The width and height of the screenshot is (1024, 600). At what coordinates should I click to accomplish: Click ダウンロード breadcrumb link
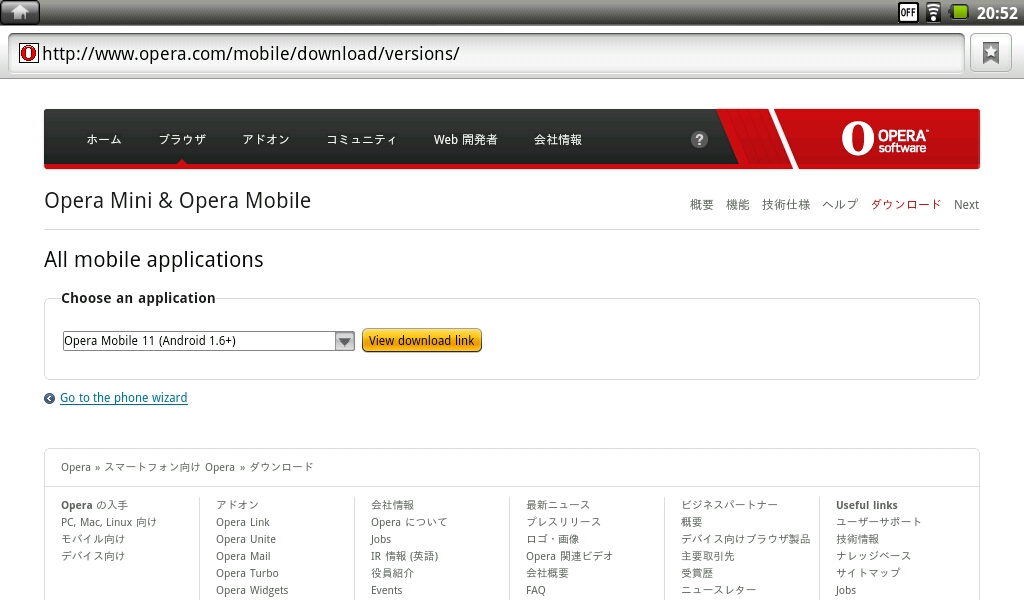pos(281,467)
